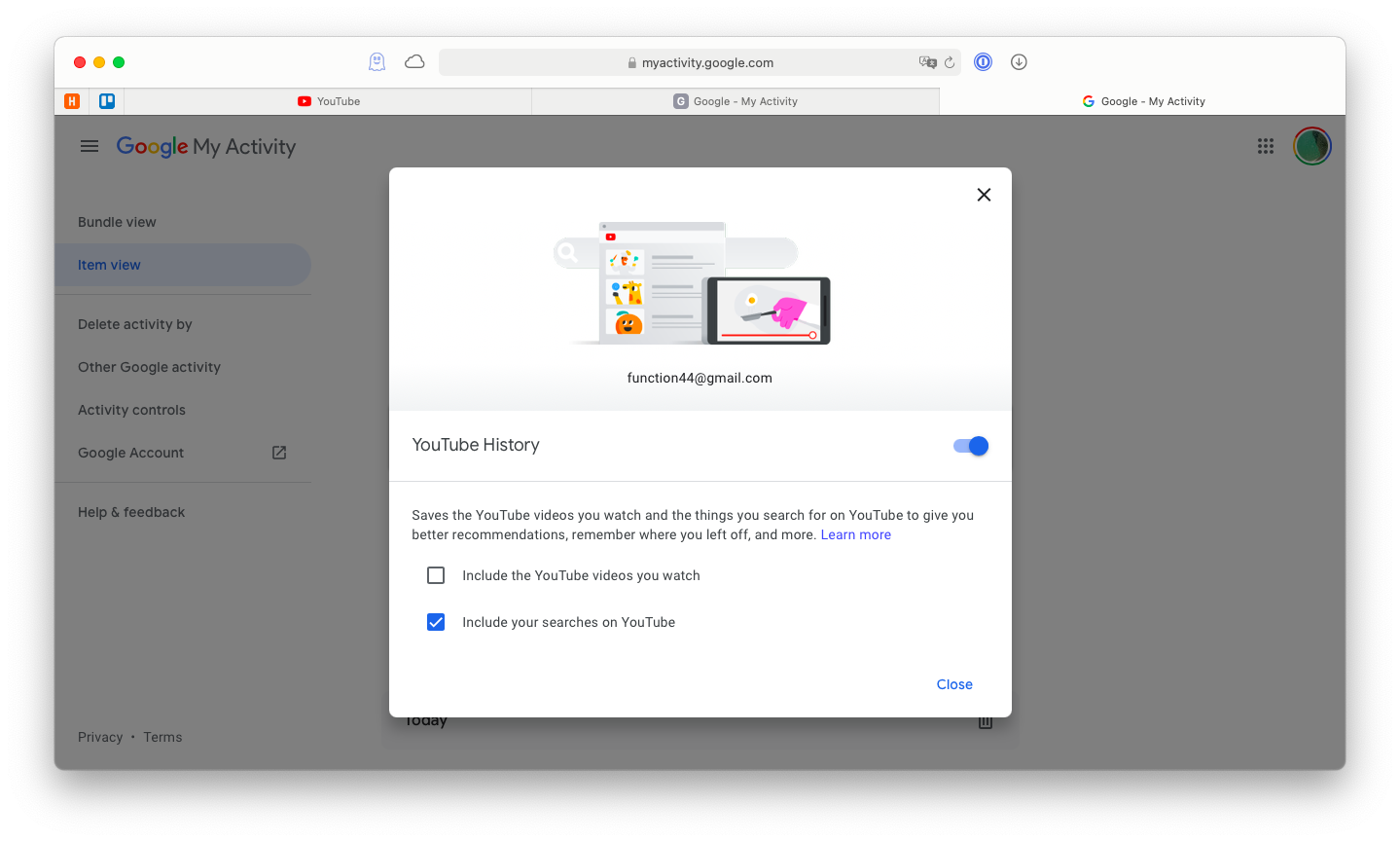
Task: Disable the YouTube History toggle
Action: click(969, 445)
